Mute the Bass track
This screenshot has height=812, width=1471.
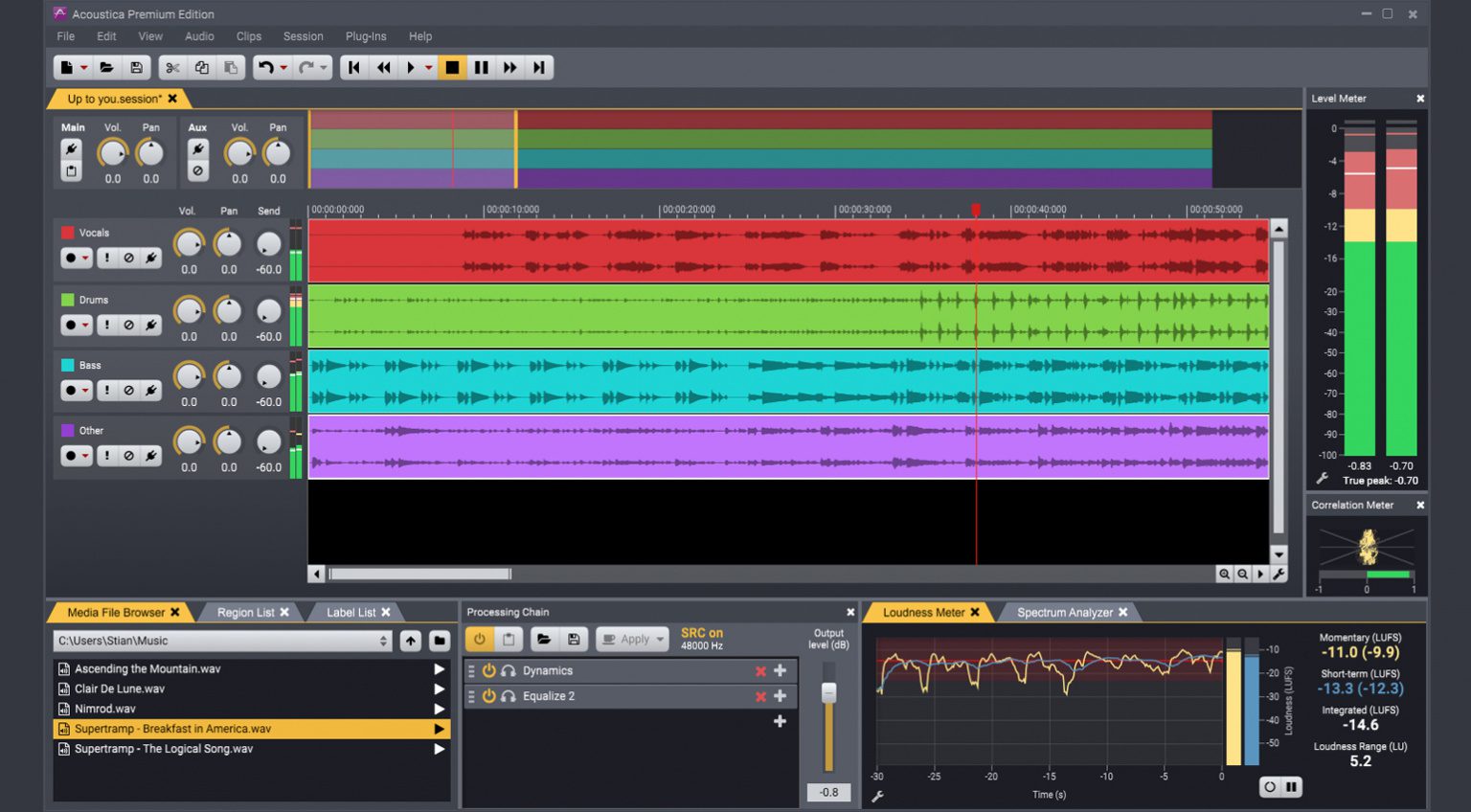[x=129, y=390]
